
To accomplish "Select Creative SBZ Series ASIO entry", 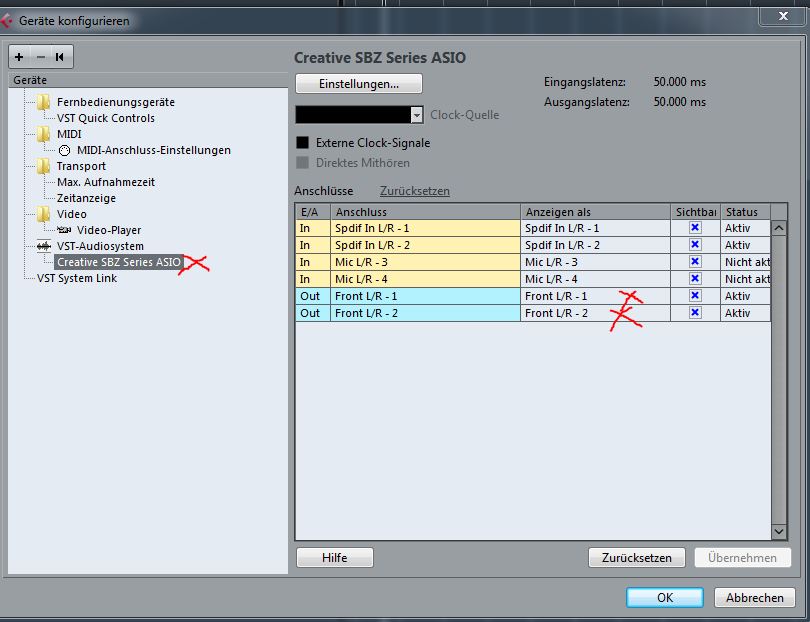I will click(119, 262).
